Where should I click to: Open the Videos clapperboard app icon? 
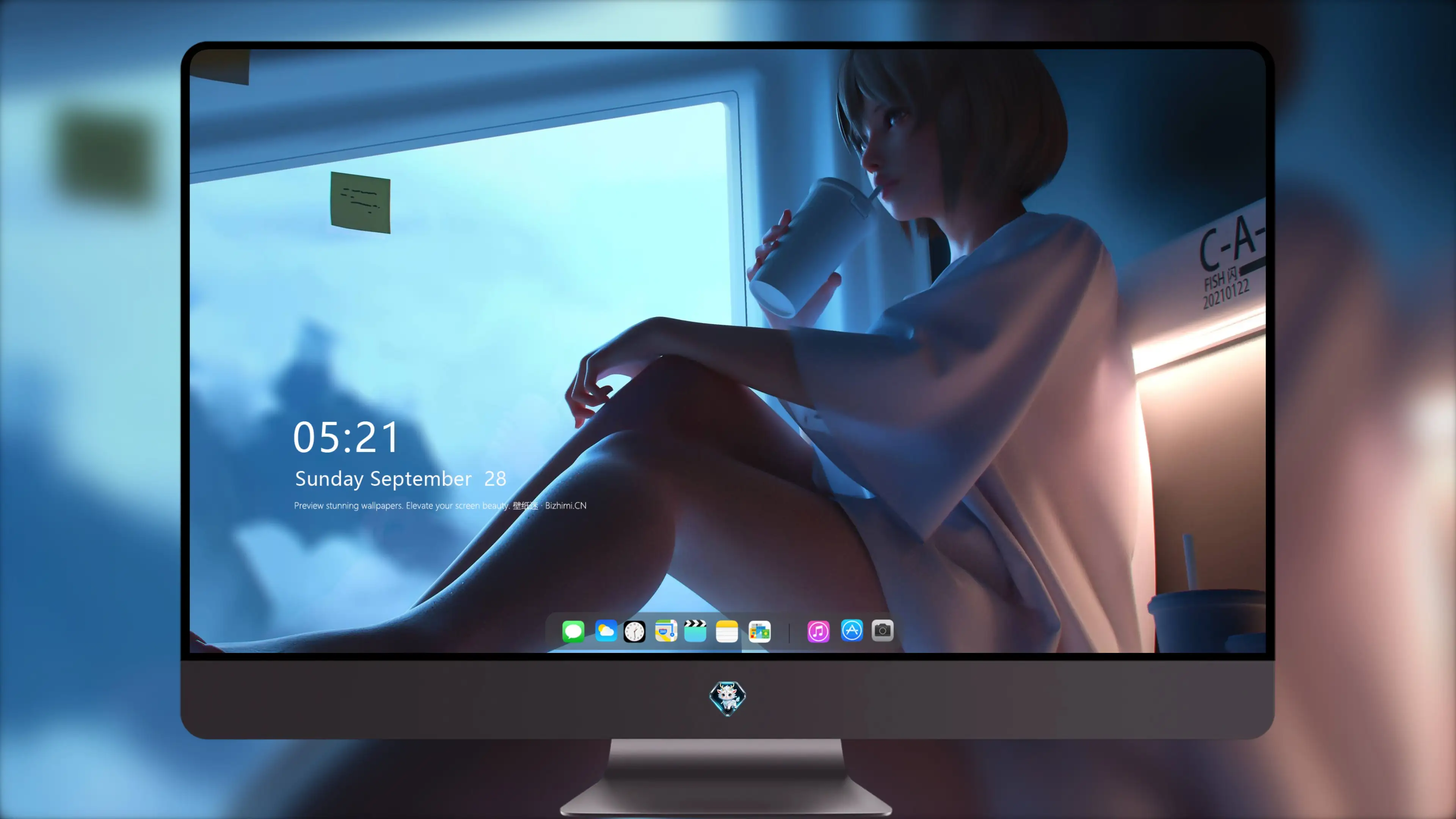[x=695, y=631]
